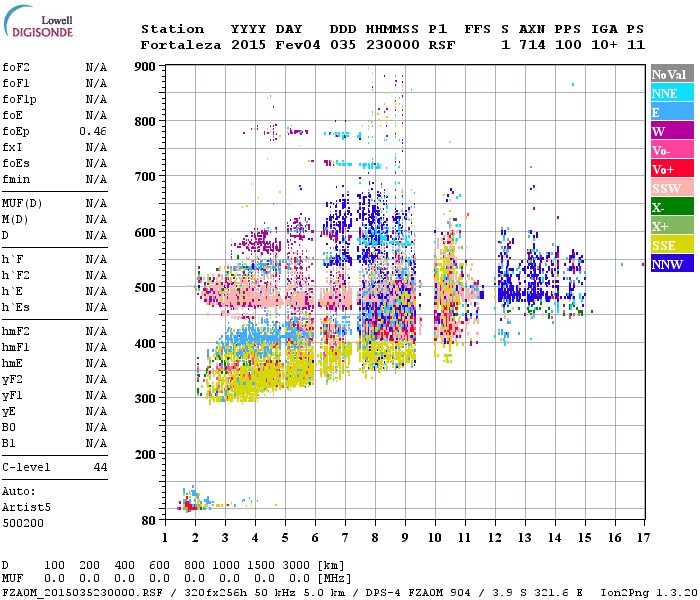Image resolution: width=700 pixels, height=600 pixels.
Task: Click the time value 230000
Action: (392, 45)
